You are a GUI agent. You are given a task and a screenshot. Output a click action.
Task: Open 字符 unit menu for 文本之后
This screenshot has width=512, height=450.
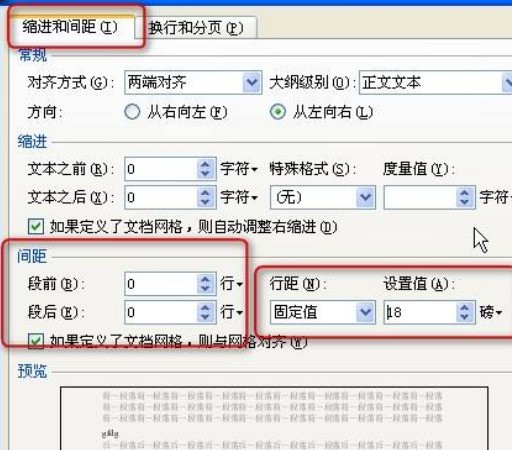[239, 198]
